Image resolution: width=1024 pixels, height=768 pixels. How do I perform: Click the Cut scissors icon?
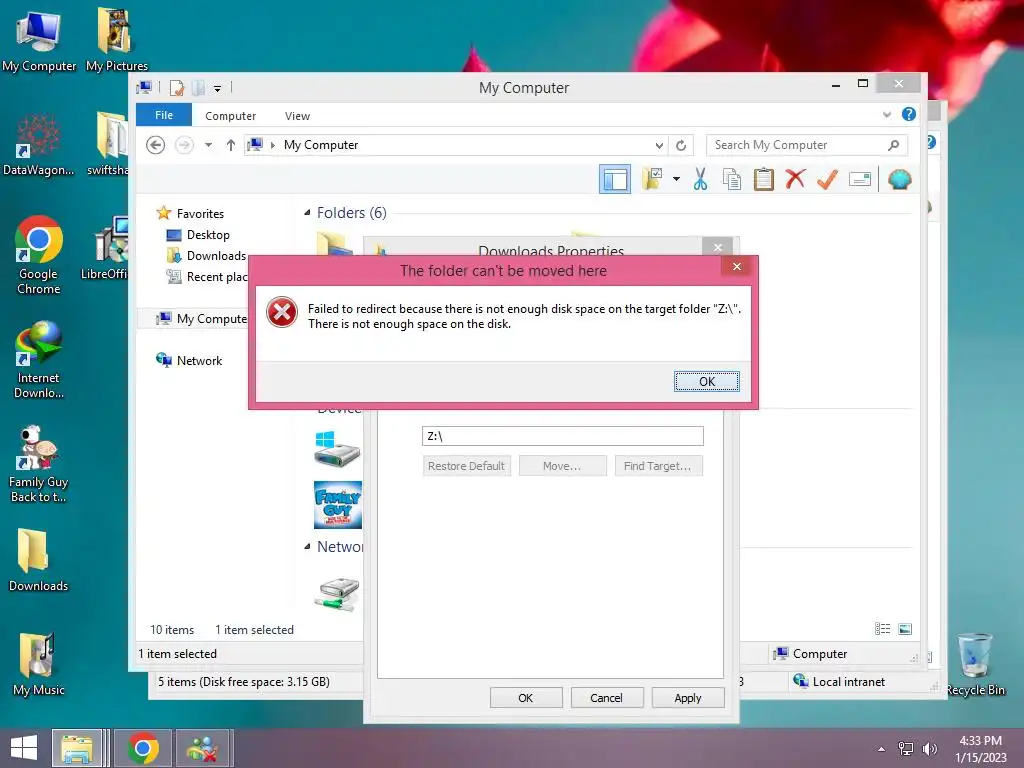(700, 179)
